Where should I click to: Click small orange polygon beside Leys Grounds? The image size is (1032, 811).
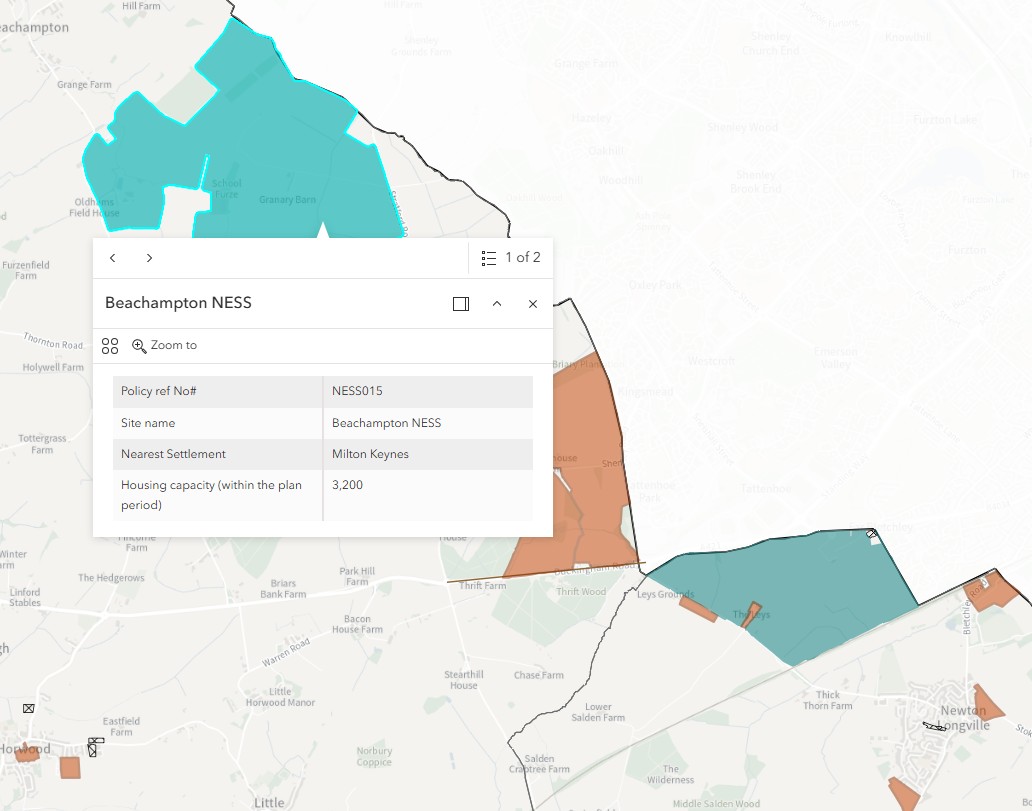click(x=698, y=609)
